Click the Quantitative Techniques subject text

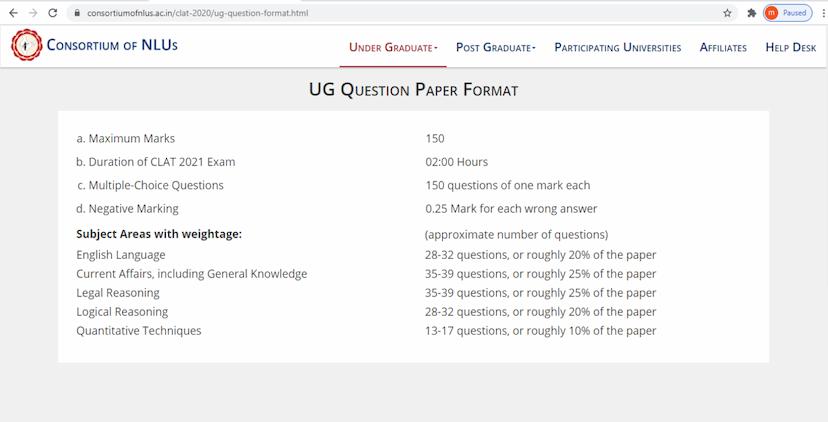point(138,331)
